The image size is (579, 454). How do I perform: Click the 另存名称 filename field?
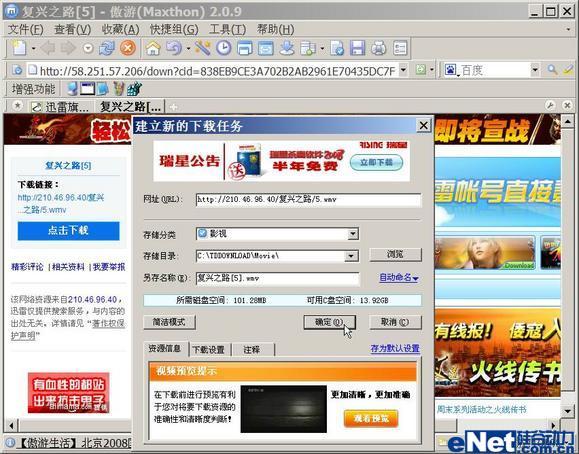(277, 278)
